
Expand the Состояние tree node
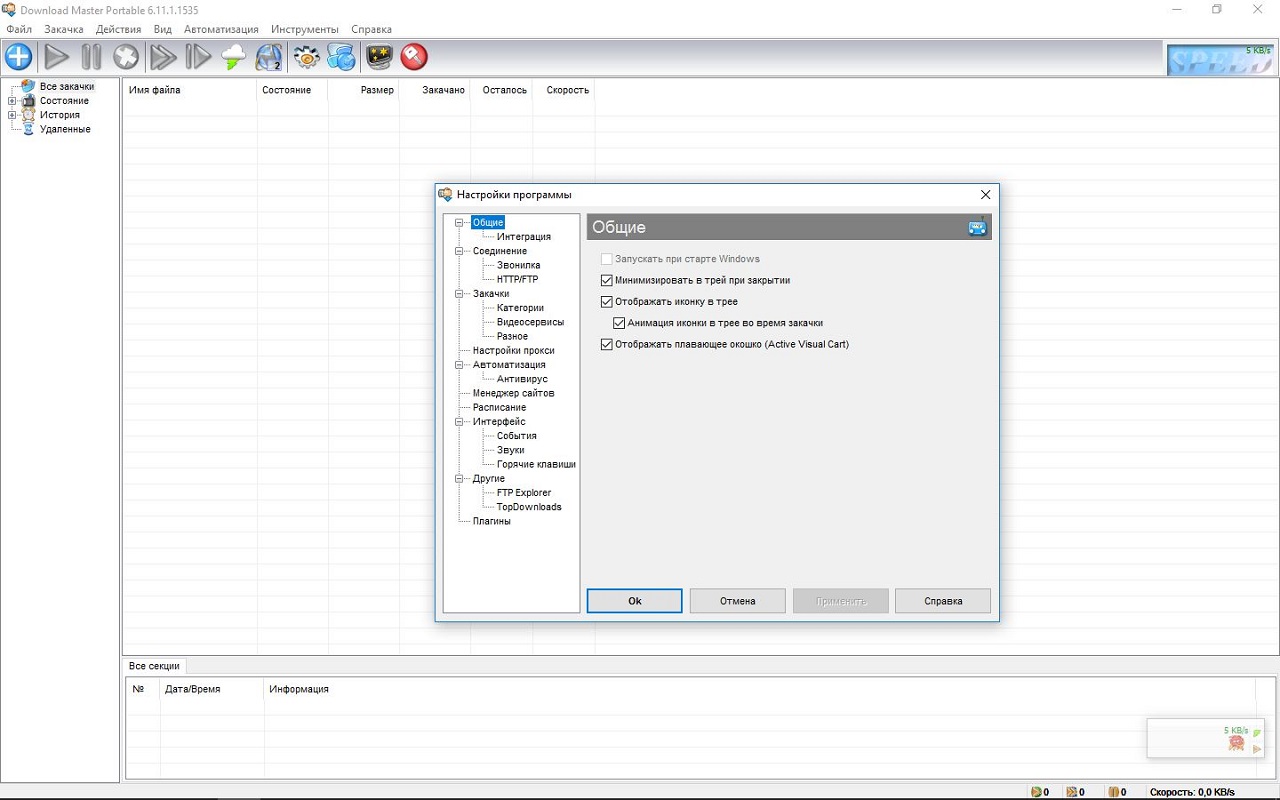pos(12,101)
